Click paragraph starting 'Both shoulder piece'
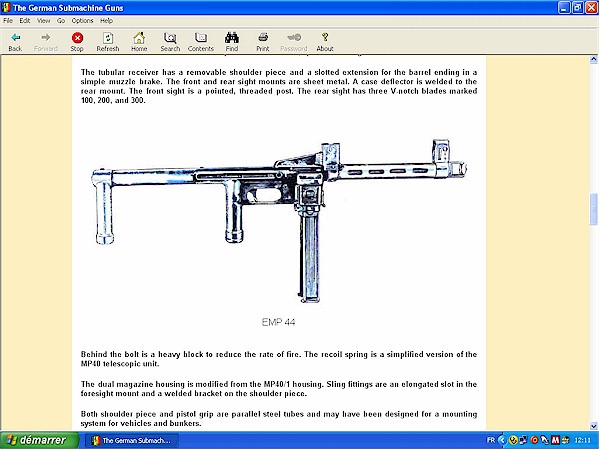 click(x=279, y=419)
